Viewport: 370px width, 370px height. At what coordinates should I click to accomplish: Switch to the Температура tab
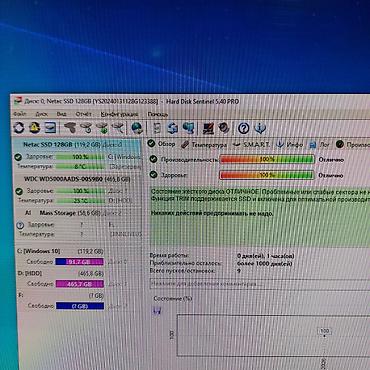coord(204,145)
